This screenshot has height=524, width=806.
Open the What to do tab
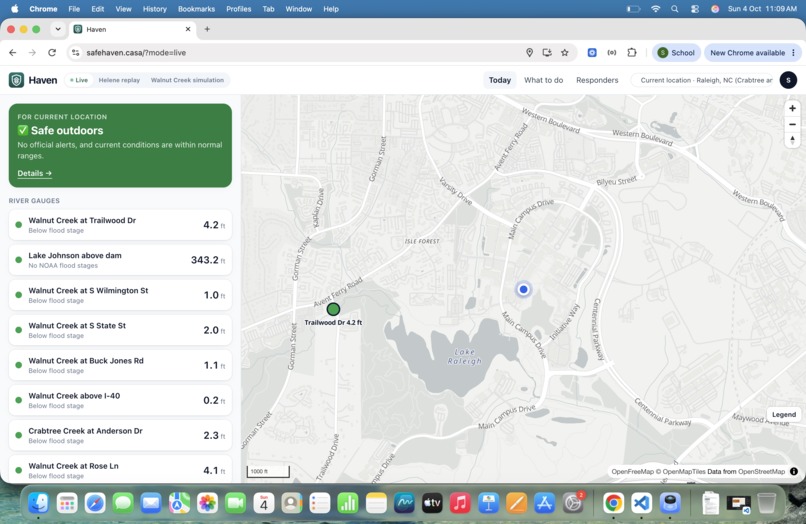[x=543, y=80]
